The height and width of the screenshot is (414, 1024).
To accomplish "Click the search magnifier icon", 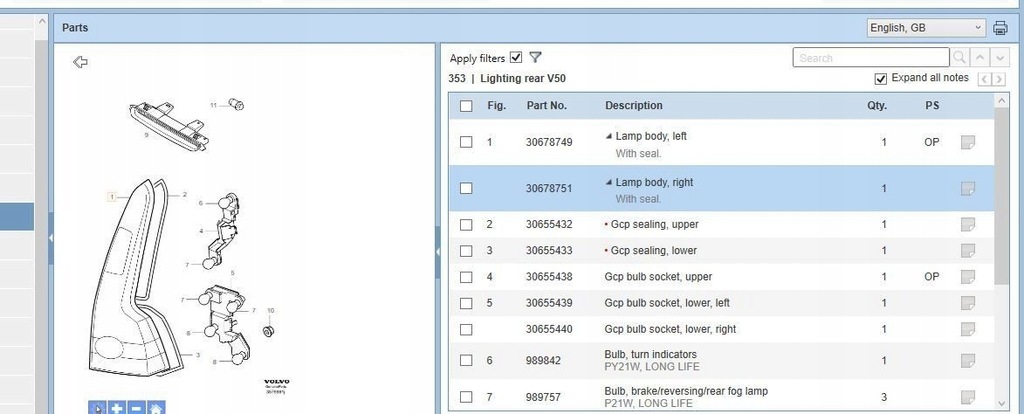I will (959, 57).
